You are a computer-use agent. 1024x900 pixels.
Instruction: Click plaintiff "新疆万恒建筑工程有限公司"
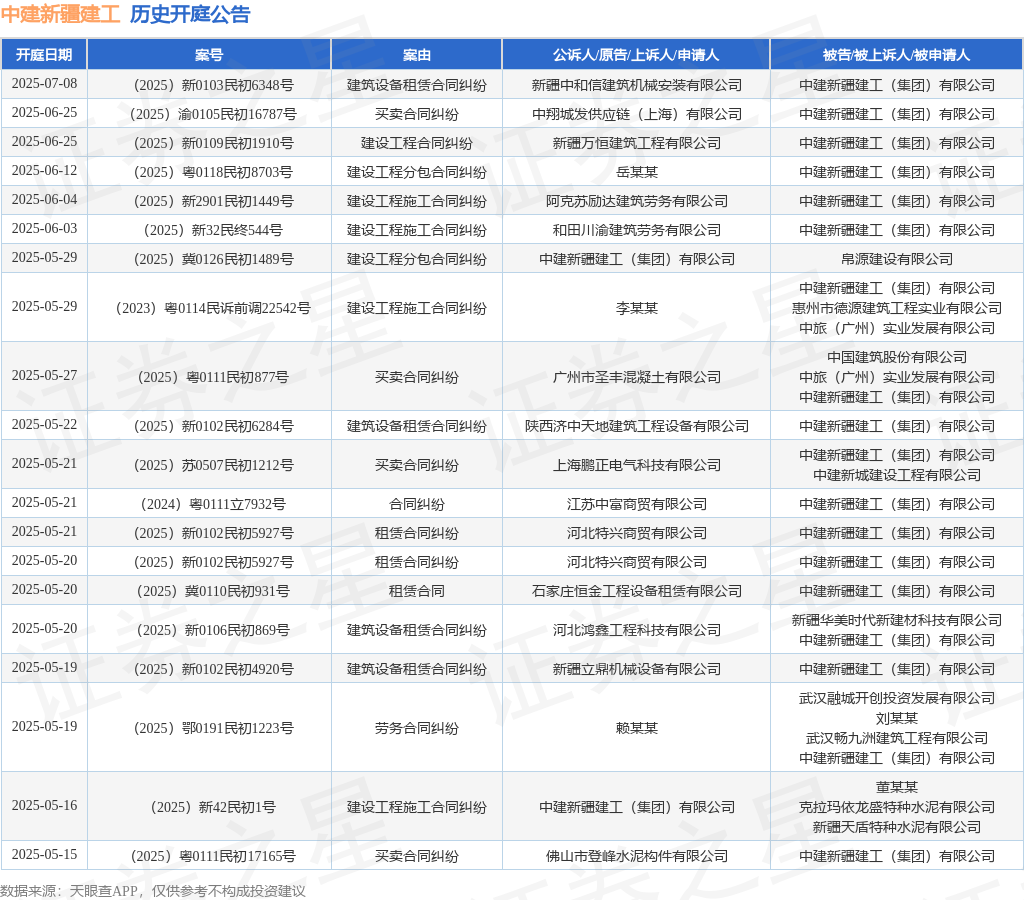pos(637,144)
